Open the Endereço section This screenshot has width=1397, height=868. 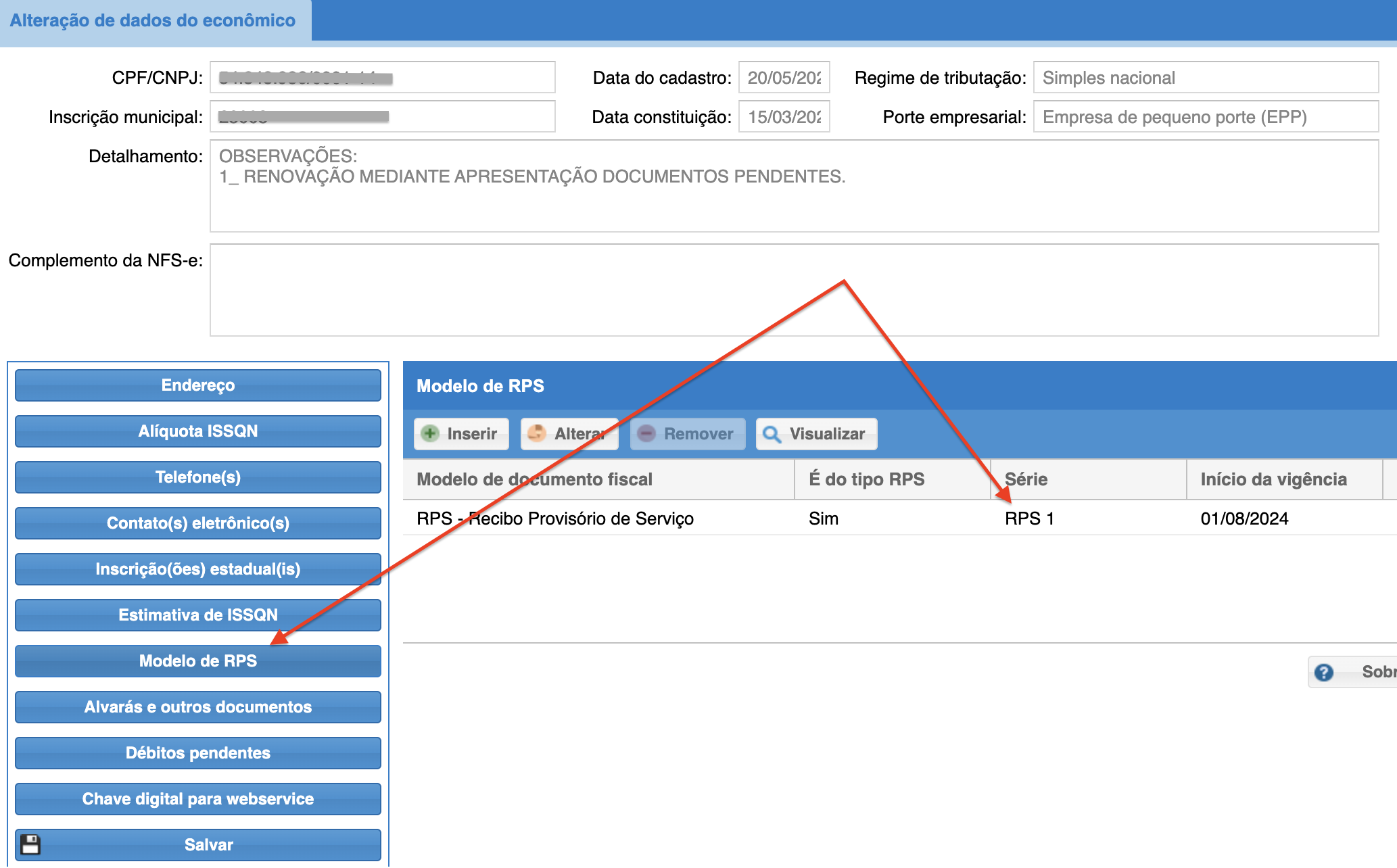197,385
